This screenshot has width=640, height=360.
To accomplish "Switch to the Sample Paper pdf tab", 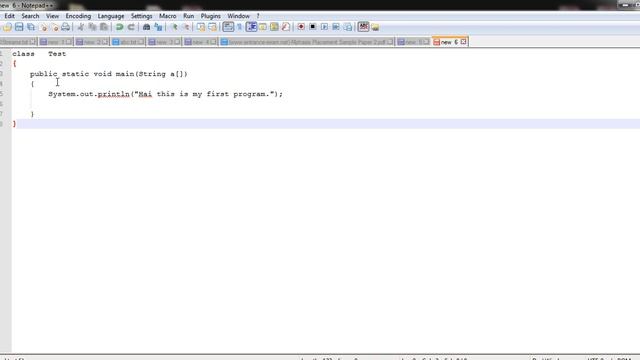I will pos(307,42).
